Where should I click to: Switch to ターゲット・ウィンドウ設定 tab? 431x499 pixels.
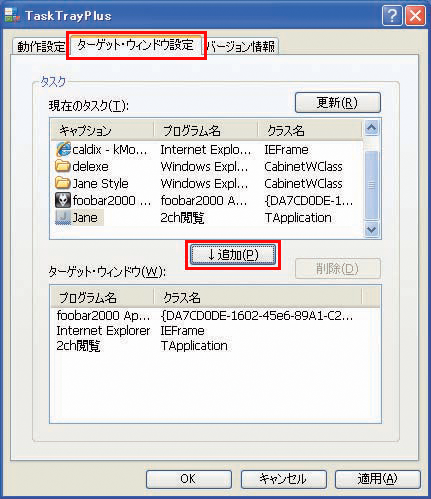(x=136, y=45)
